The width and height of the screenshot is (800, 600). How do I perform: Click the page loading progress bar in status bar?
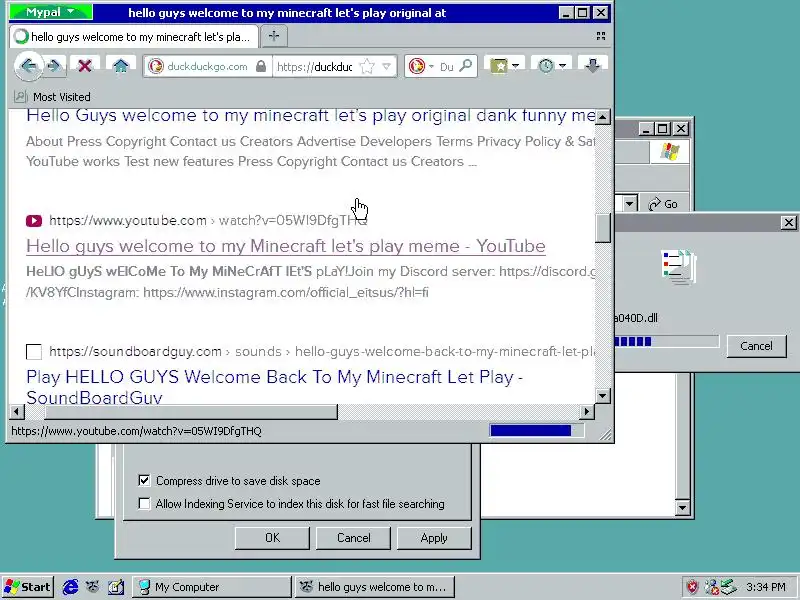536,431
